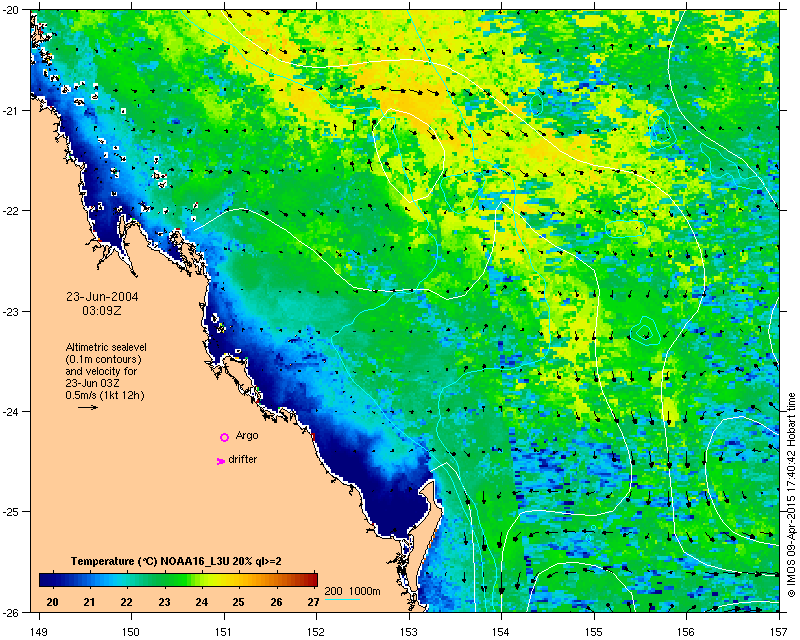
Task: Click the 'drifter' legend label
Action: [242, 459]
